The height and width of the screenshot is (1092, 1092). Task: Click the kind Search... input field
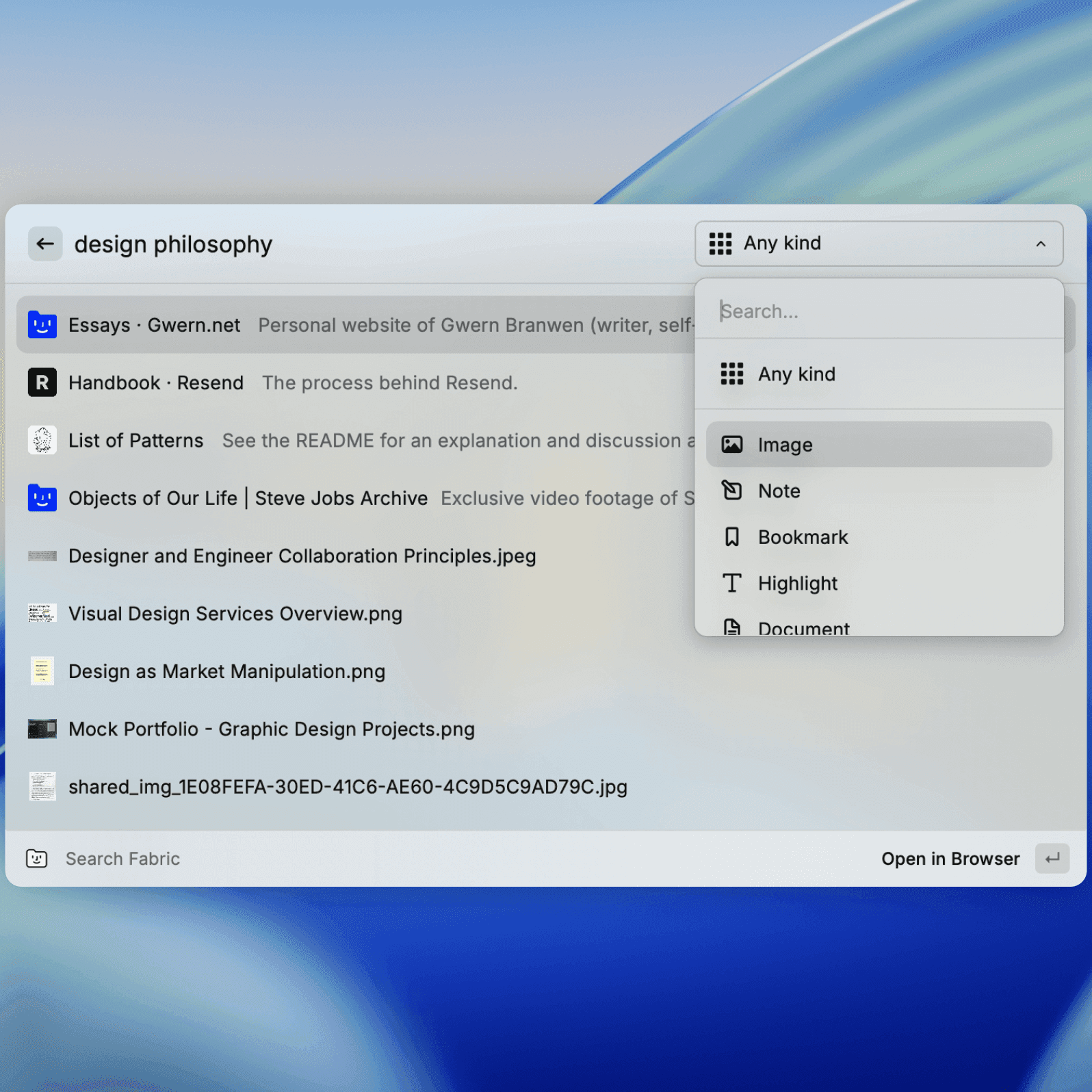[x=879, y=311]
